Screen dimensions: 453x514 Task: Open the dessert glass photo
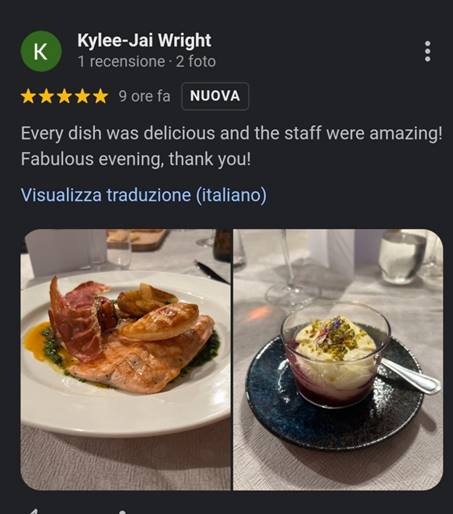pyautogui.click(x=338, y=359)
